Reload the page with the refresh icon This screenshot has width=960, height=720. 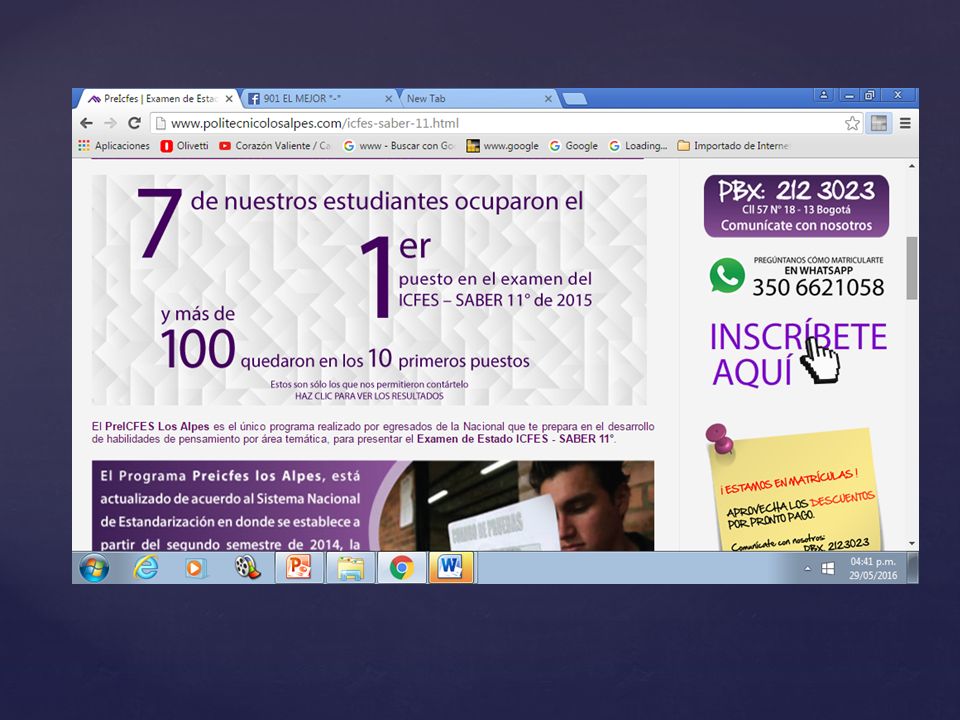[134, 123]
